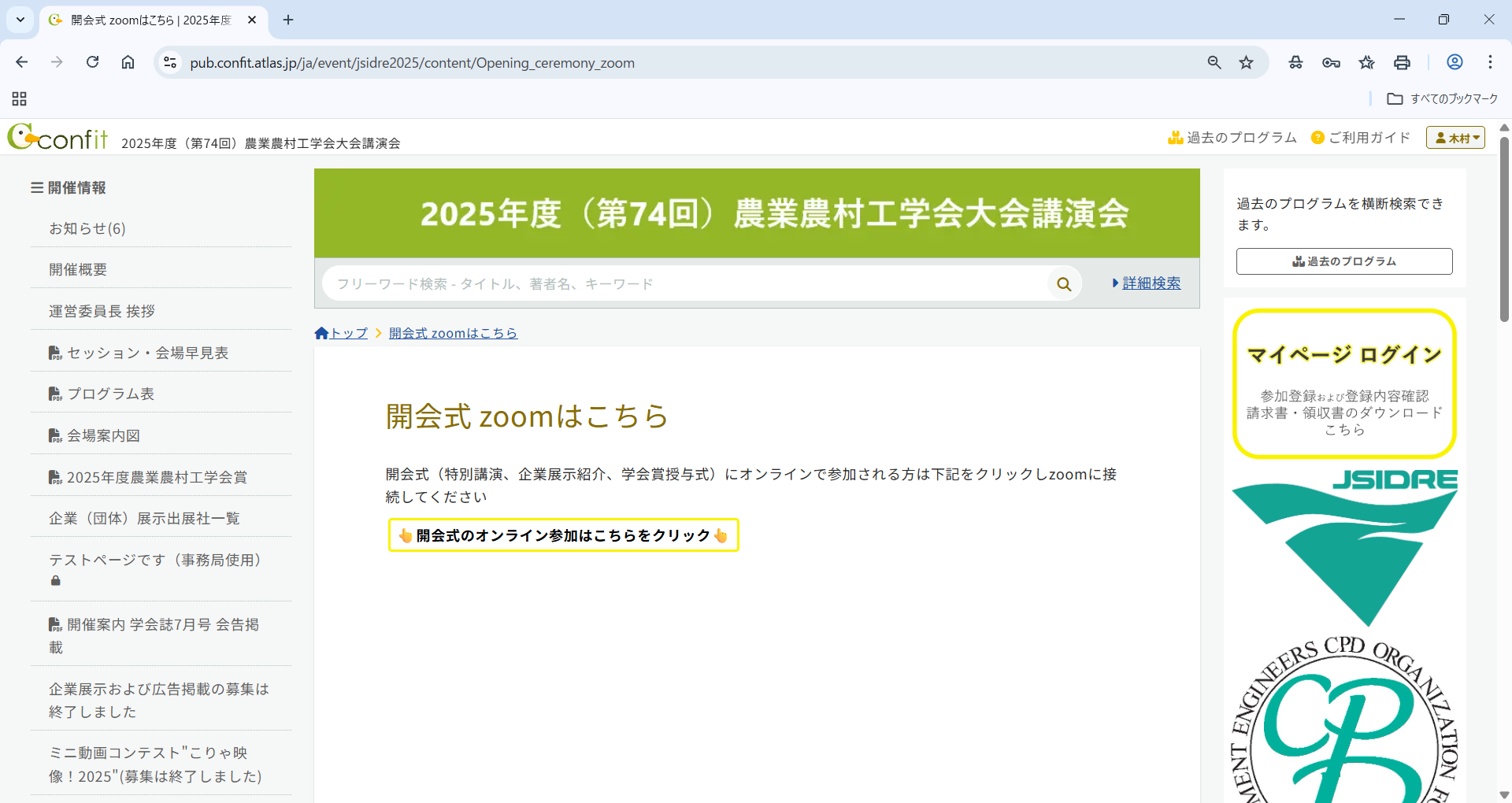Open the 木村 user dropdown
Screen dimensions: 1512x803
click(x=1455, y=138)
